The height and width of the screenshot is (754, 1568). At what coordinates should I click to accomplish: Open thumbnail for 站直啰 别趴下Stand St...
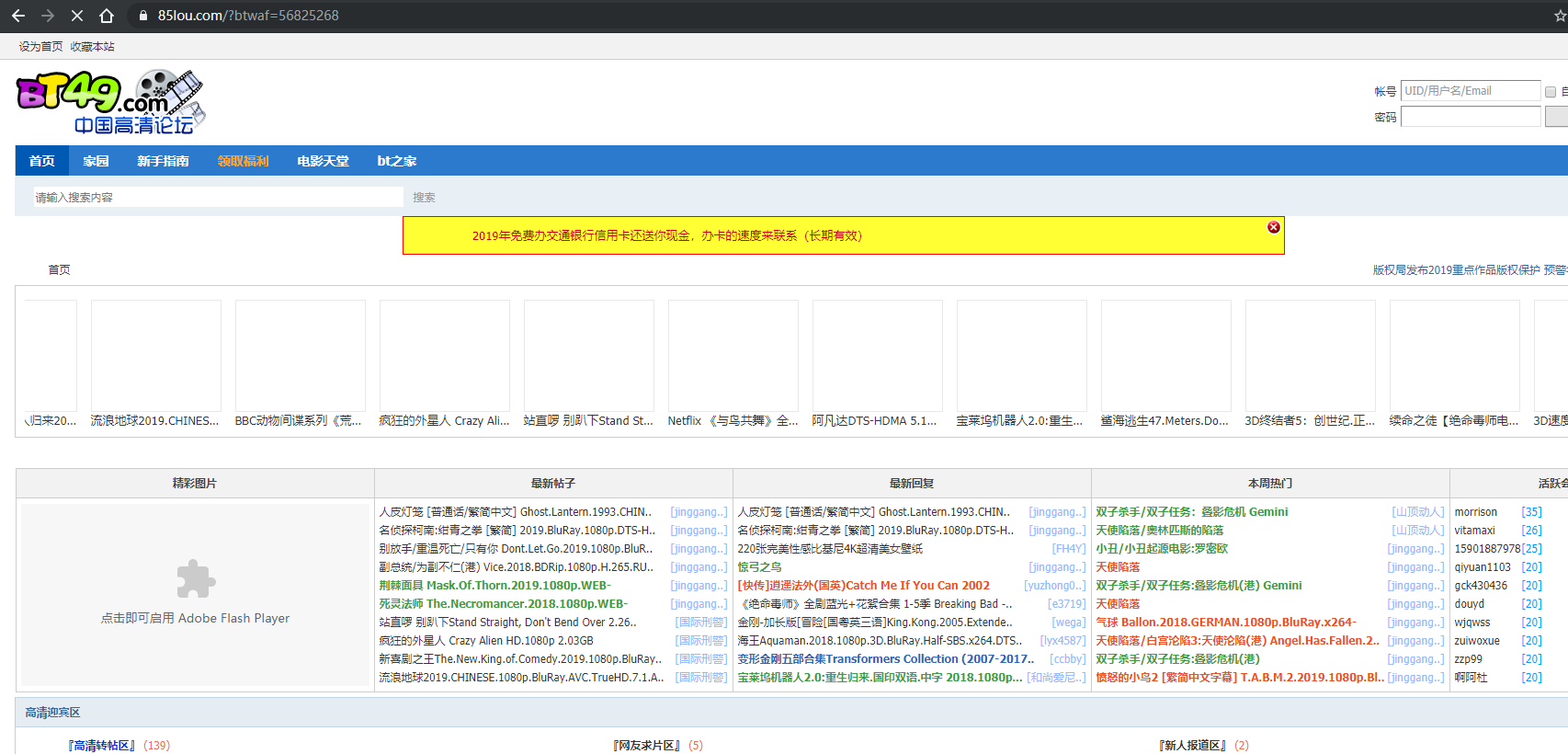point(589,355)
